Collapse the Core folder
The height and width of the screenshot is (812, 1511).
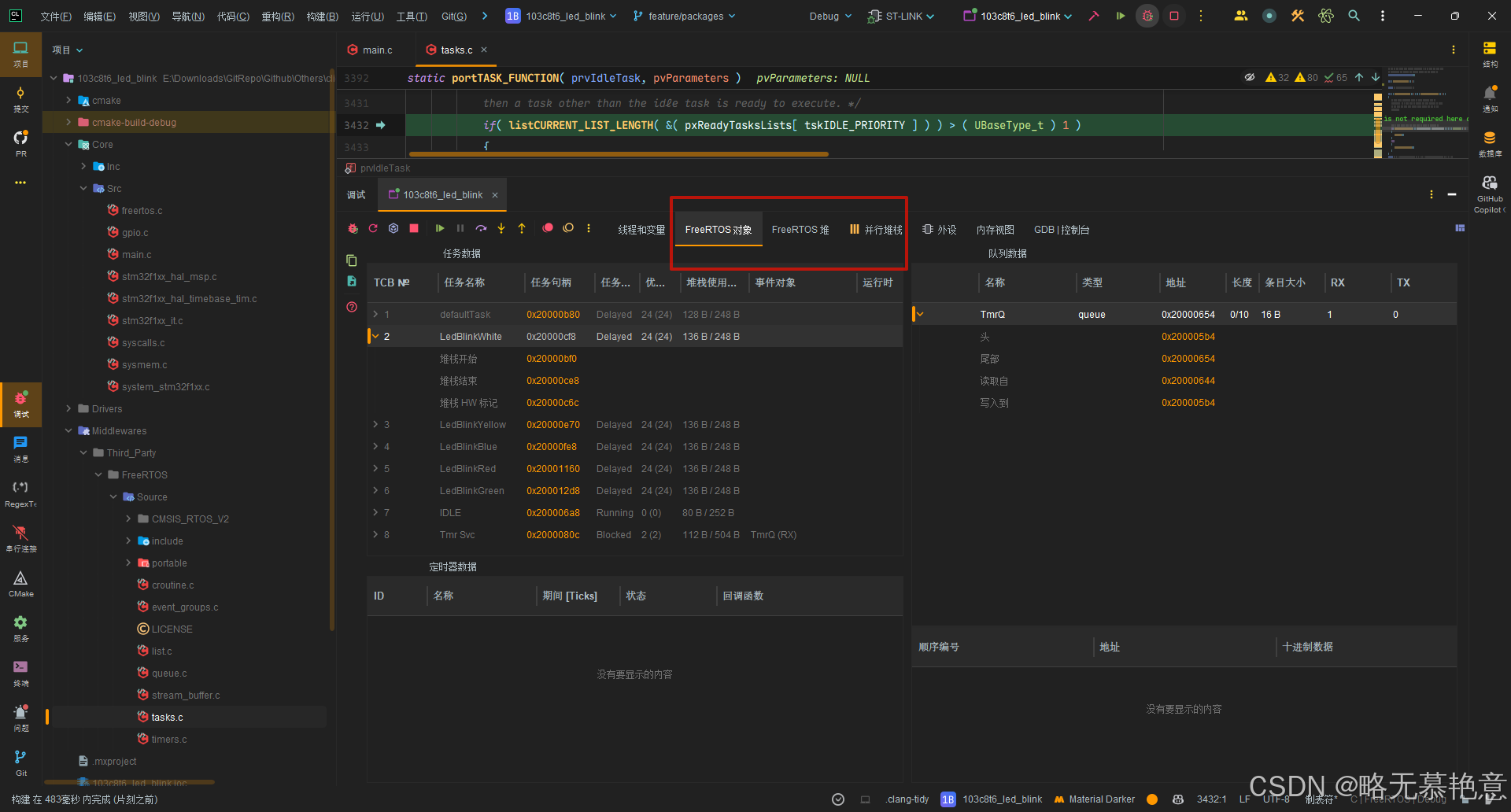pyautogui.click(x=68, y=144)
